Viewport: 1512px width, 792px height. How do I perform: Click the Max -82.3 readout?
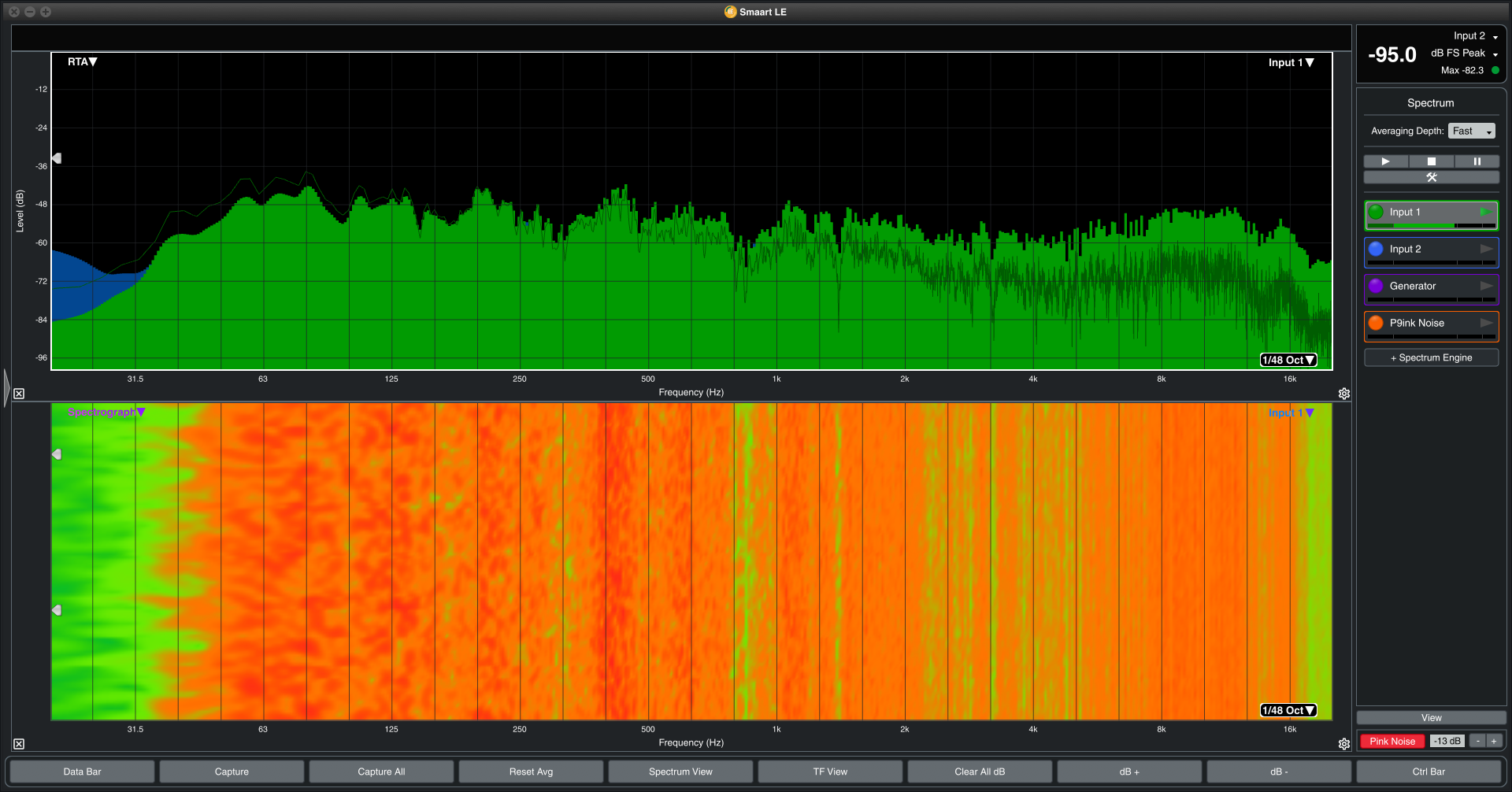(1462, 70)
